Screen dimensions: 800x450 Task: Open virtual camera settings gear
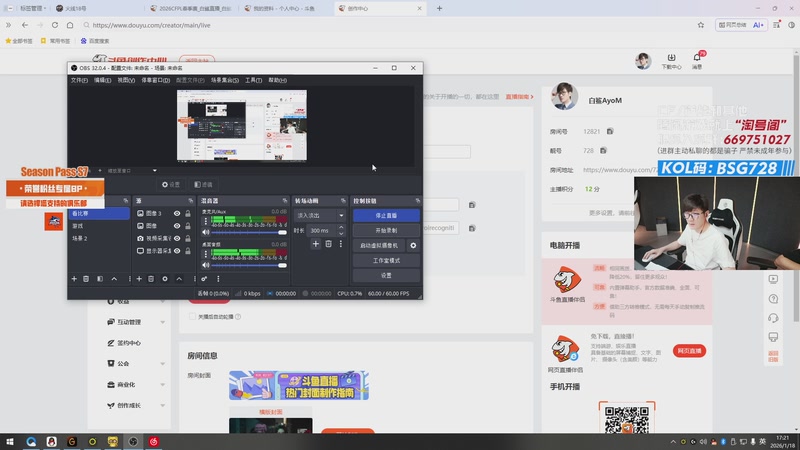point(413,245)
